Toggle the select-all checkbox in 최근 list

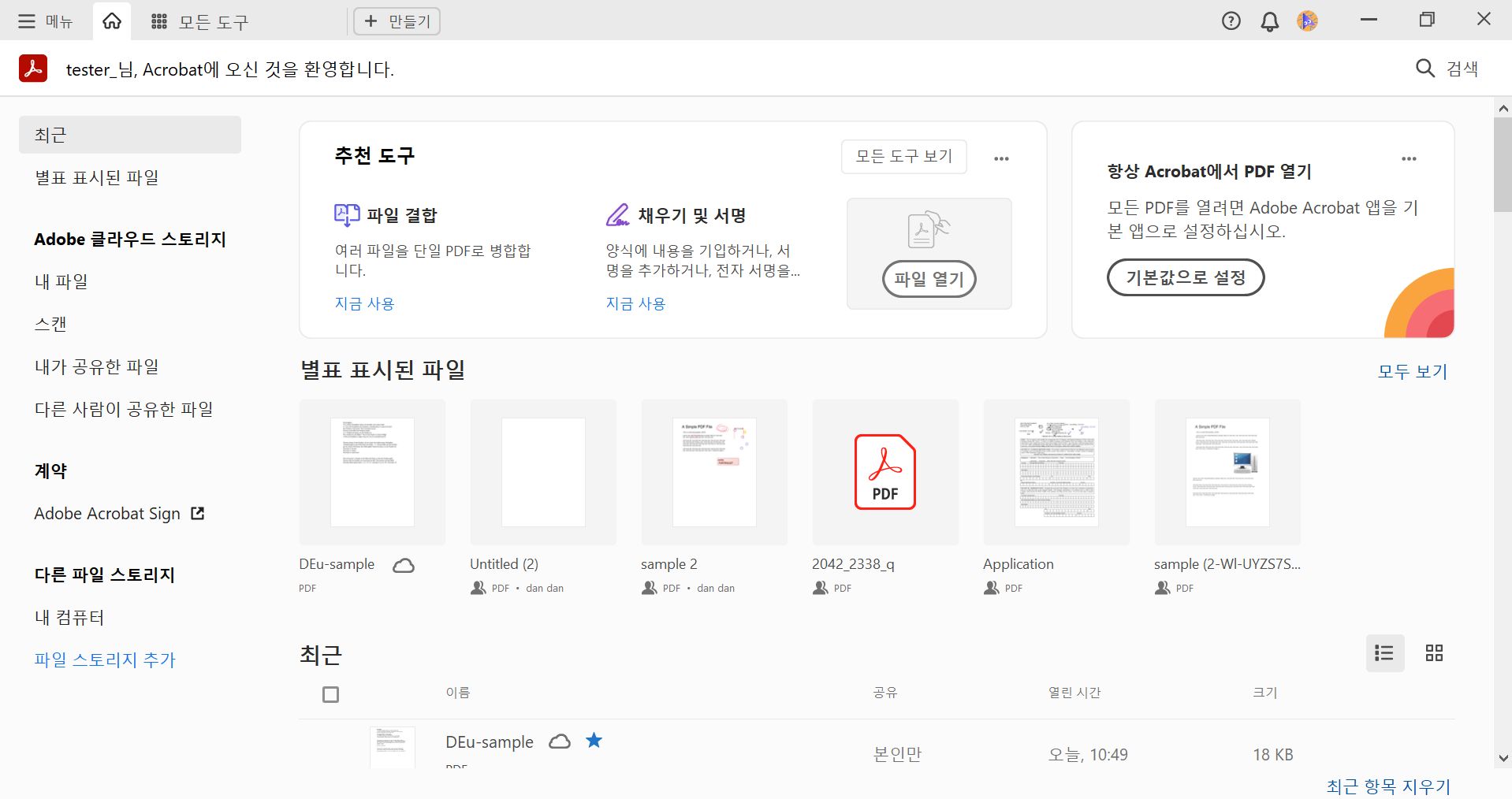click(x=330, y=694)
